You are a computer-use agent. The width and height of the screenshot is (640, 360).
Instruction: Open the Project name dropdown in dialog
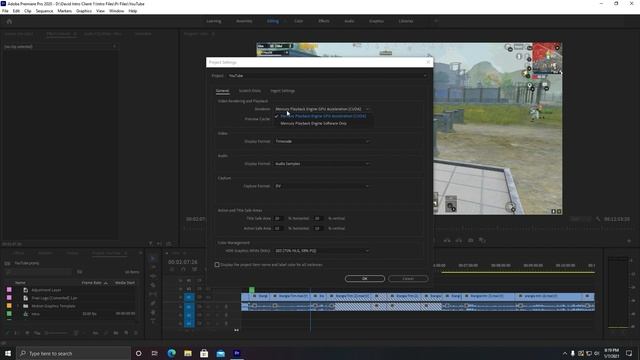[x=327, y=76]
